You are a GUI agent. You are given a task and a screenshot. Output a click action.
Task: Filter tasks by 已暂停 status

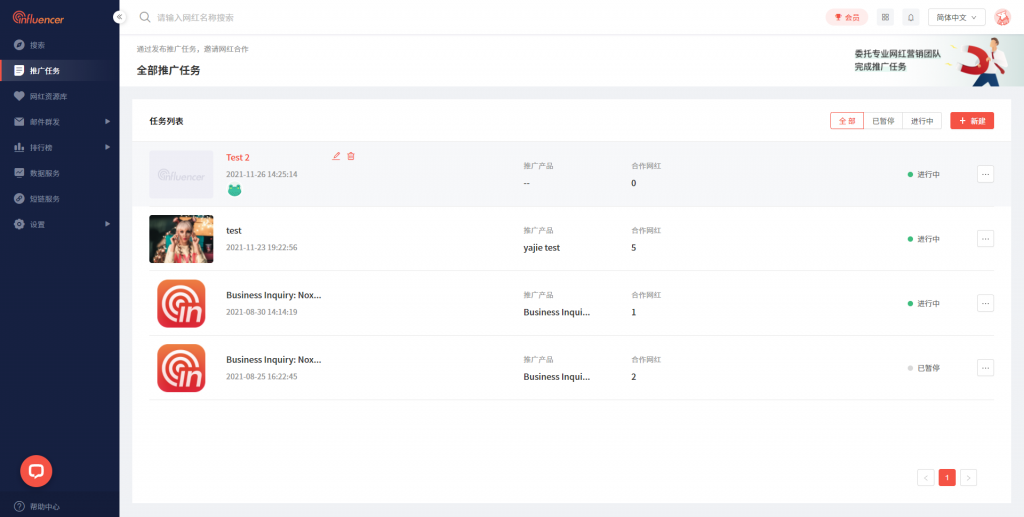click(x=882, y=121)
